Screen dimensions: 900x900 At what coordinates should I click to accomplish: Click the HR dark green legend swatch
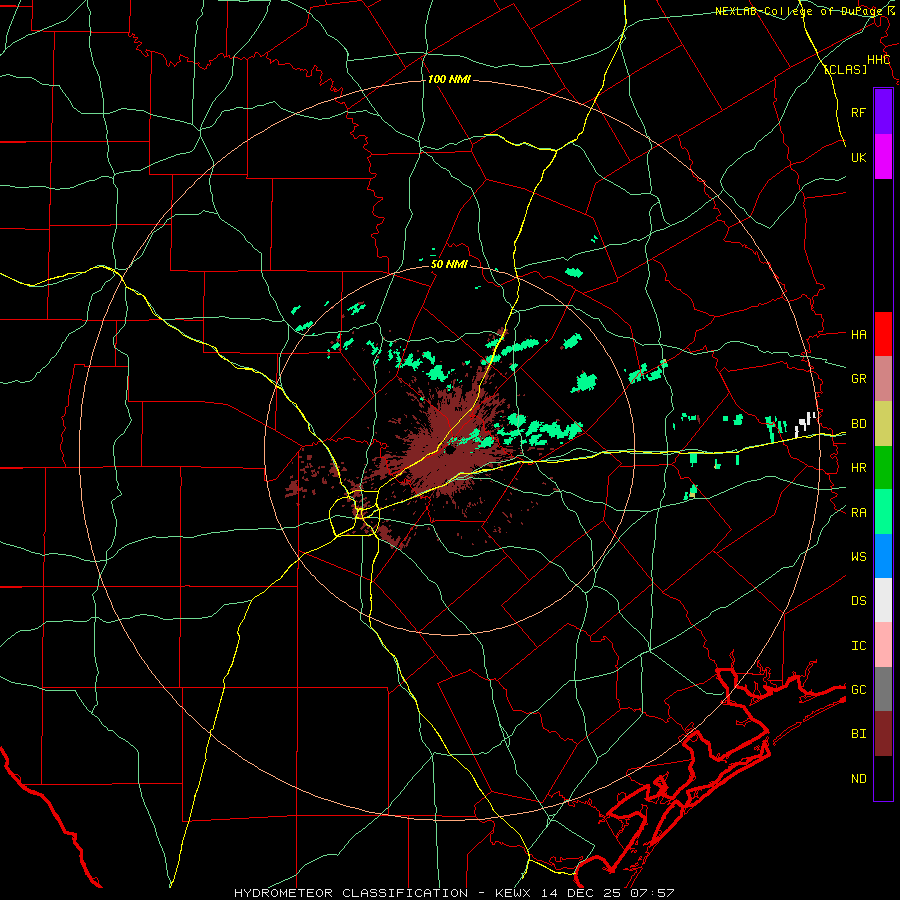pyautogui.click(x=883, y=467)
